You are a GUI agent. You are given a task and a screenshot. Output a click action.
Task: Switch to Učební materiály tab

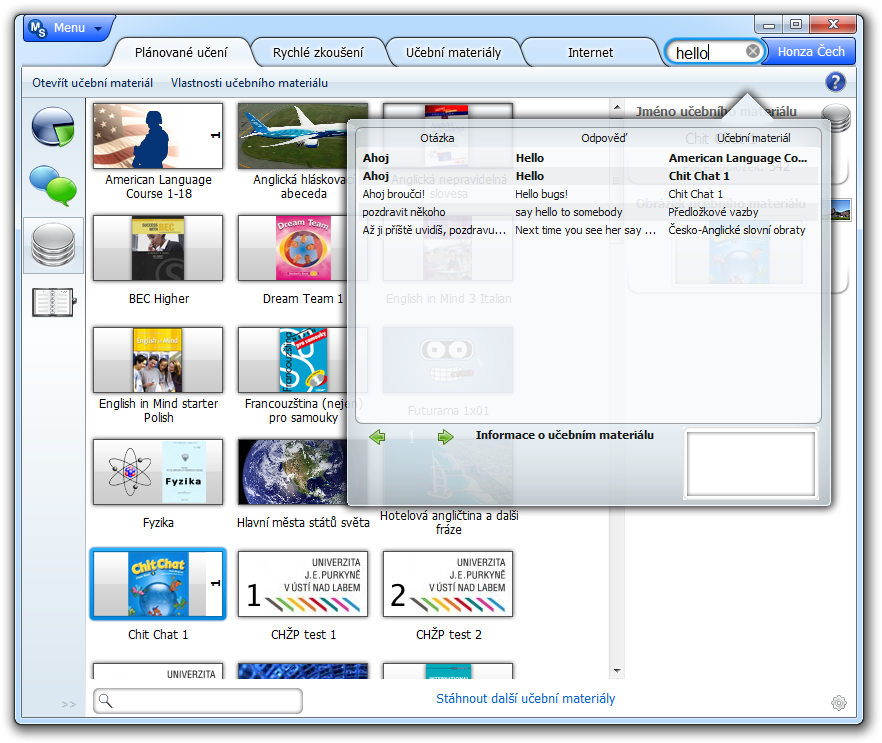point(453,52)
